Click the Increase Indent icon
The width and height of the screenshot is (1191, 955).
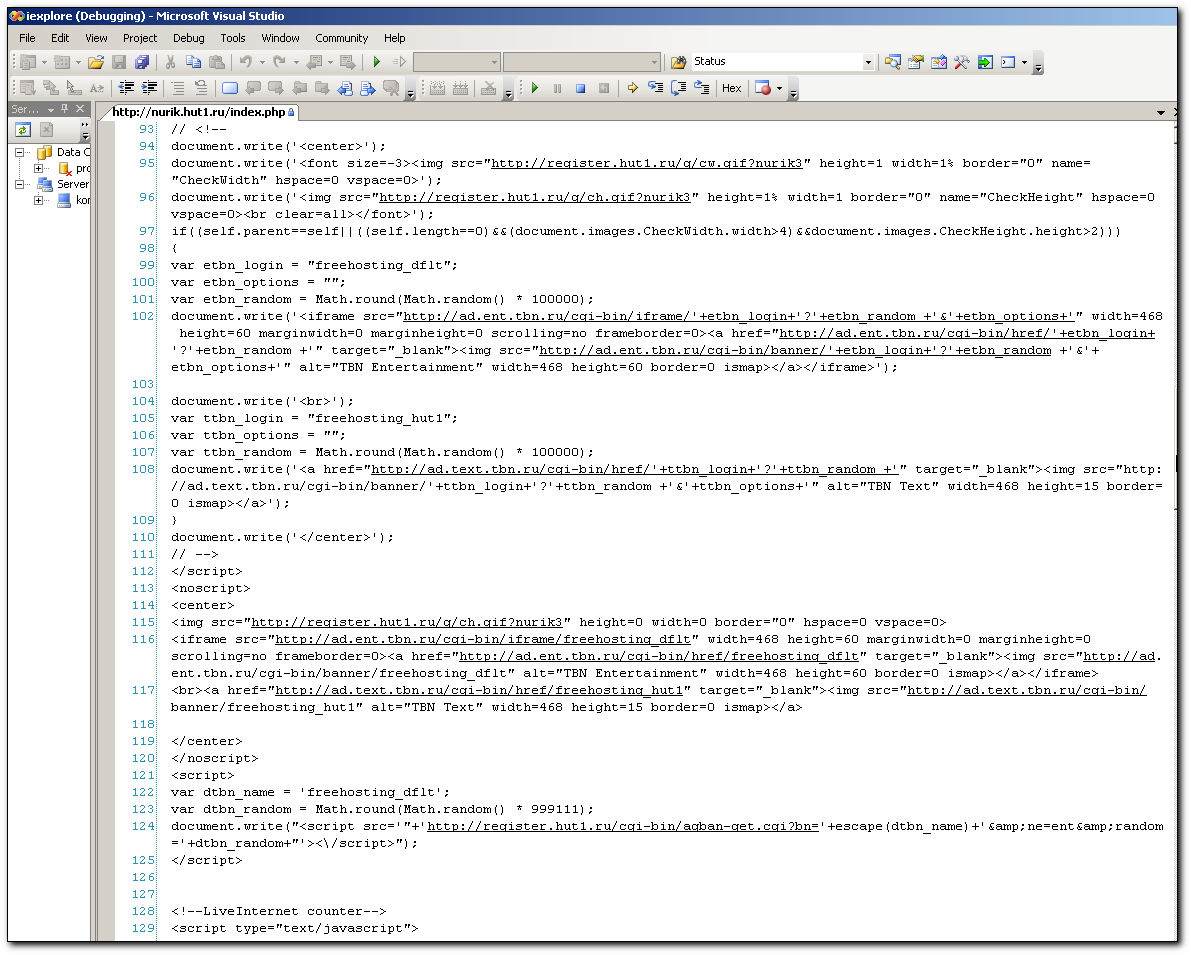tap(150, 88)
